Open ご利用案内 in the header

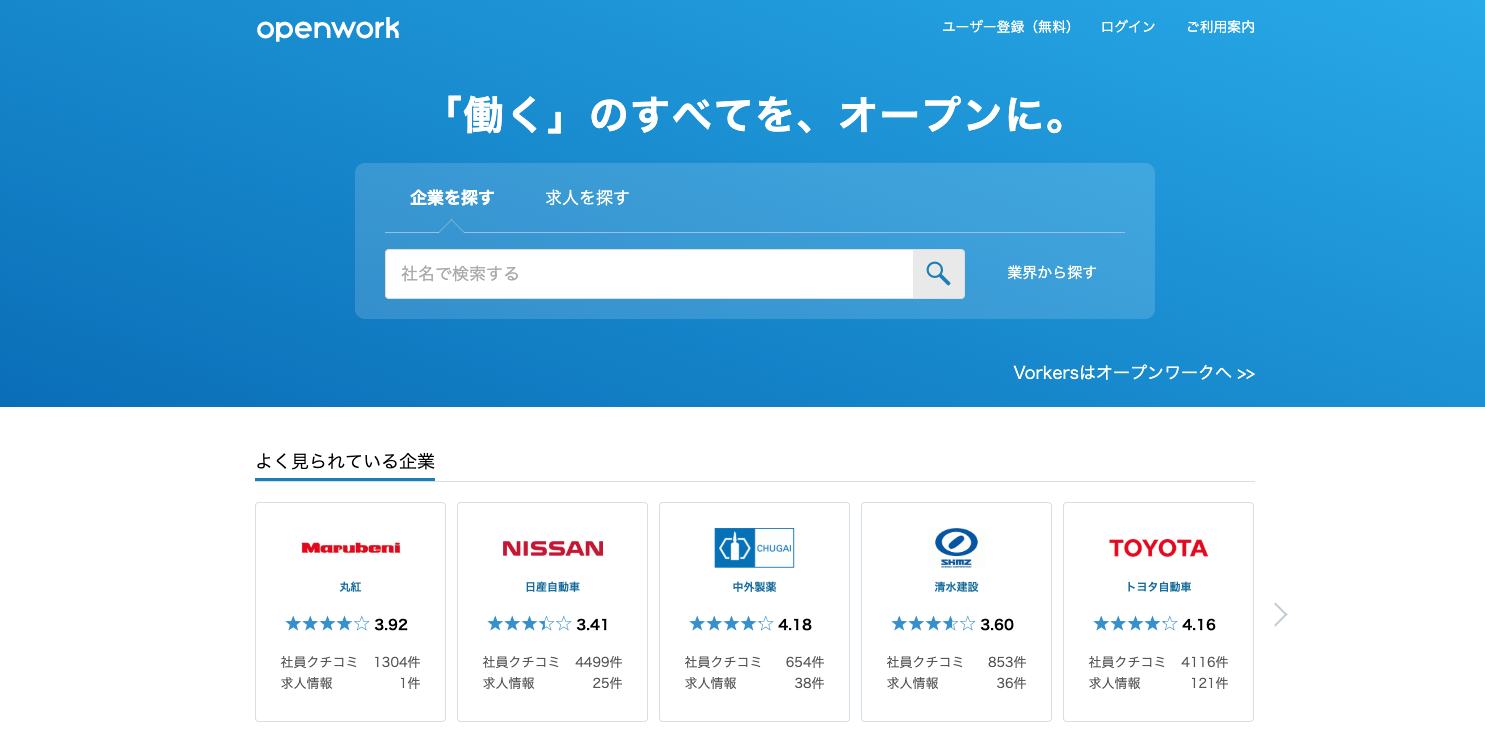pyautogui.click(x=1220, y=27)
